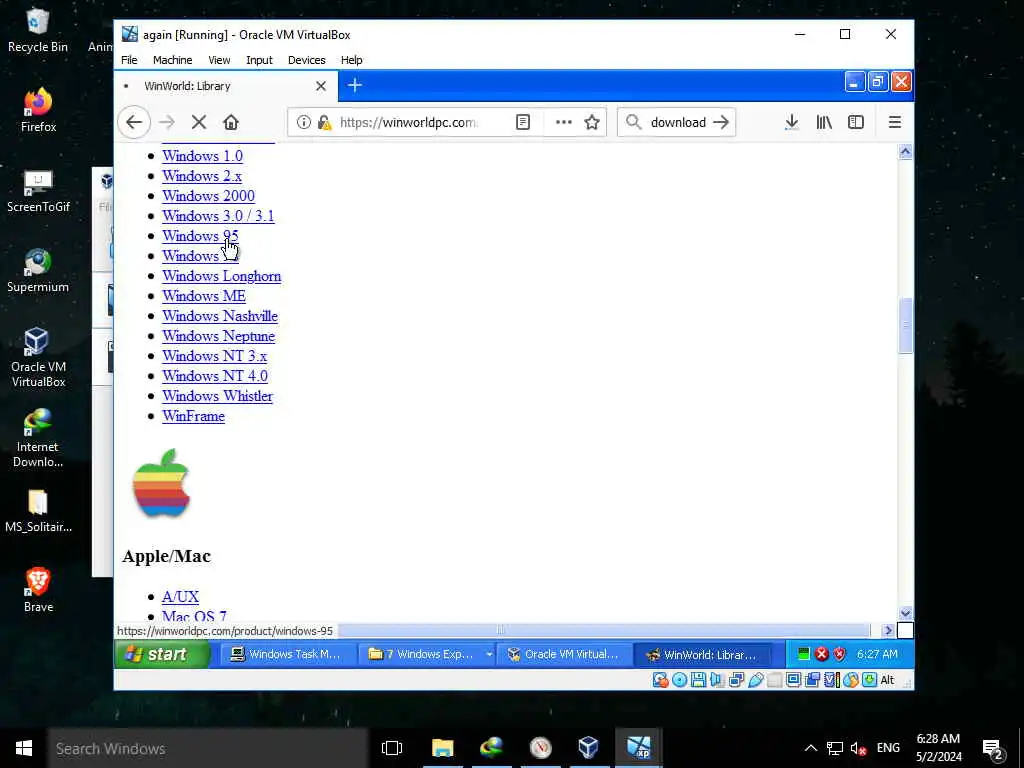This screenshot has width=1024, height=768.
Task: Click horizontal scrollbar right arrow
Action: coord(888,630)
